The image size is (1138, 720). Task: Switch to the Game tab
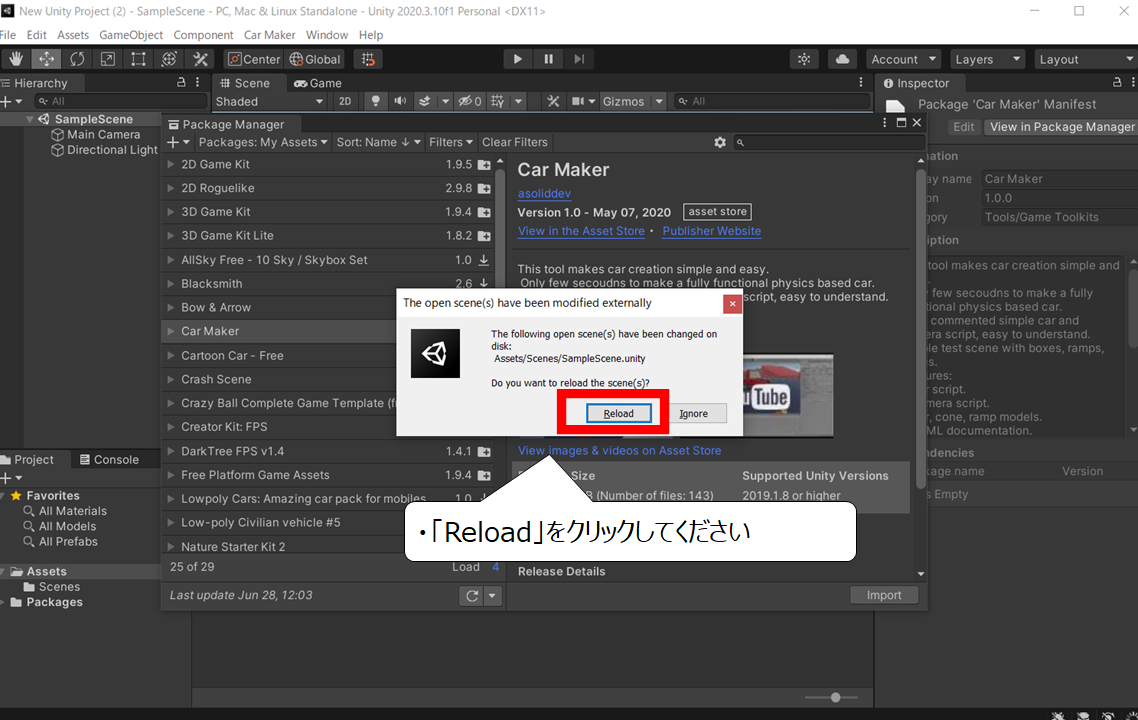[x=318, y=83]
